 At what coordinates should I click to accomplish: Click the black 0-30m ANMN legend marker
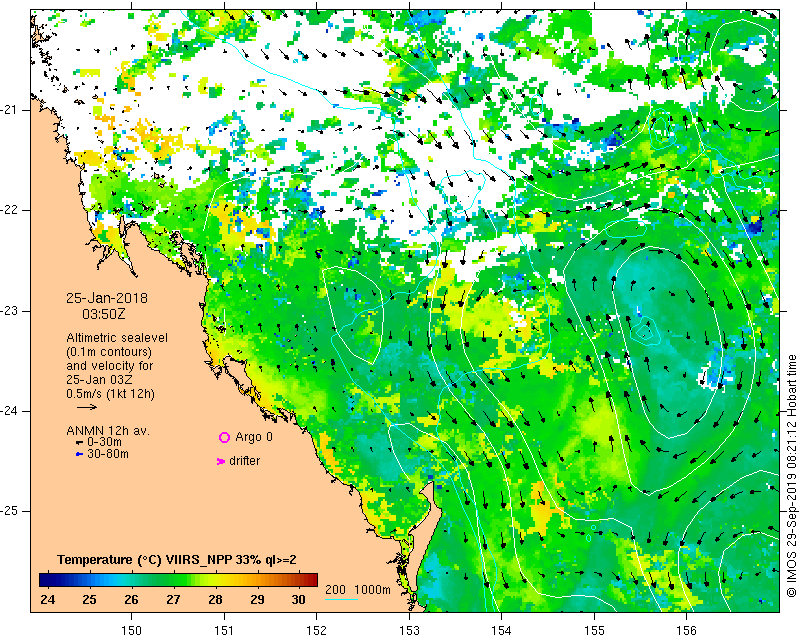(x=79, y=442)
